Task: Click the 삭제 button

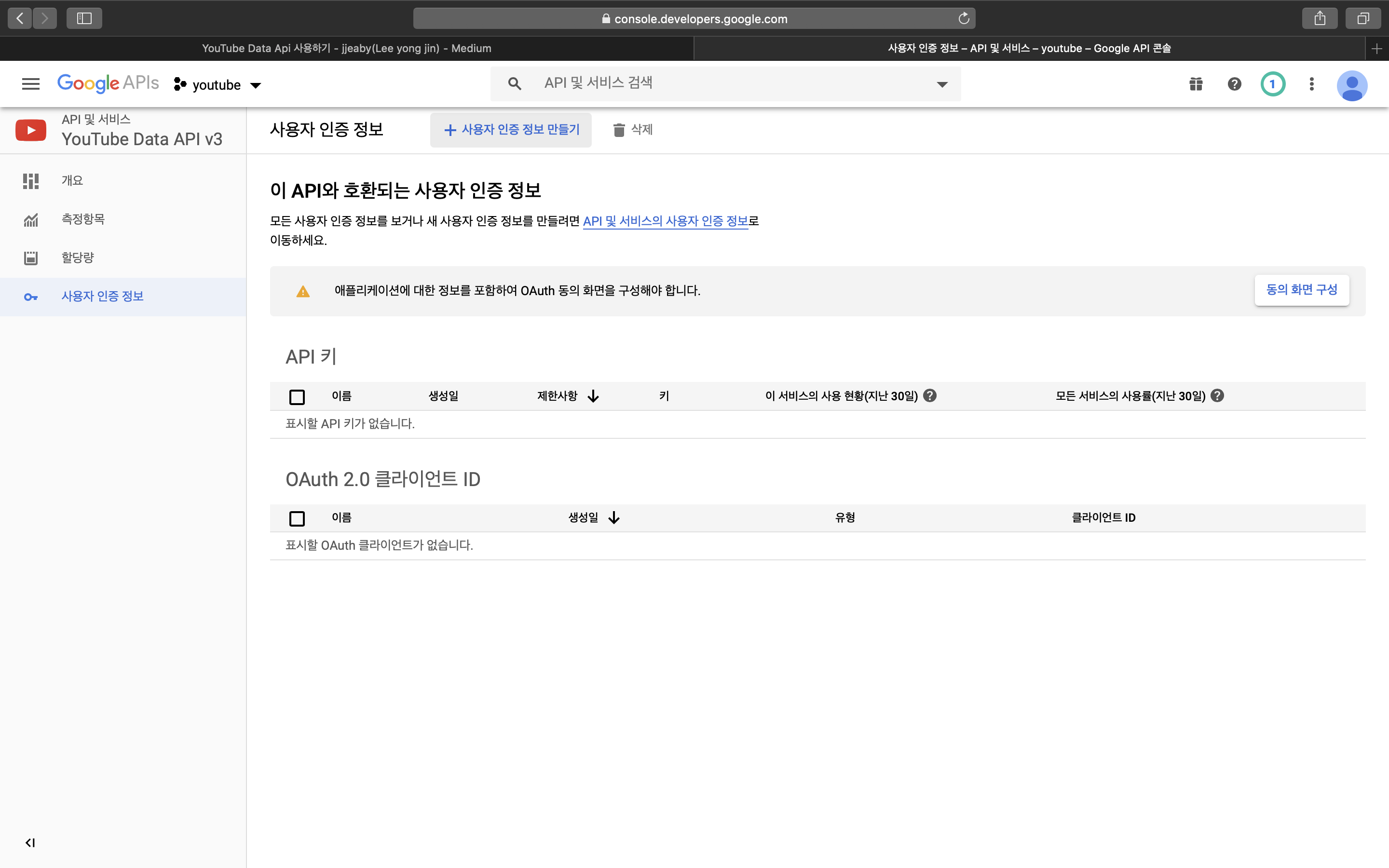Action: 633,130
